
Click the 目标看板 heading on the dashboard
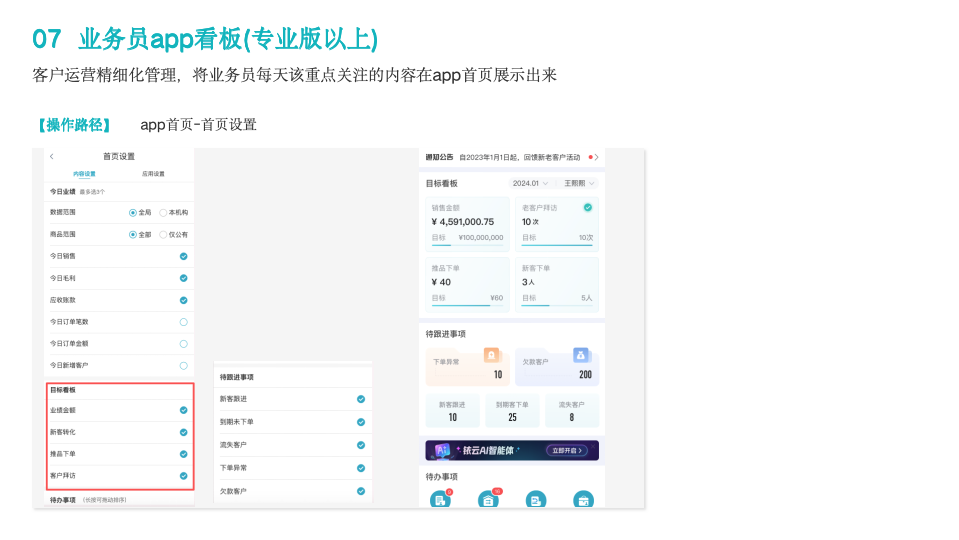point(442,183)
